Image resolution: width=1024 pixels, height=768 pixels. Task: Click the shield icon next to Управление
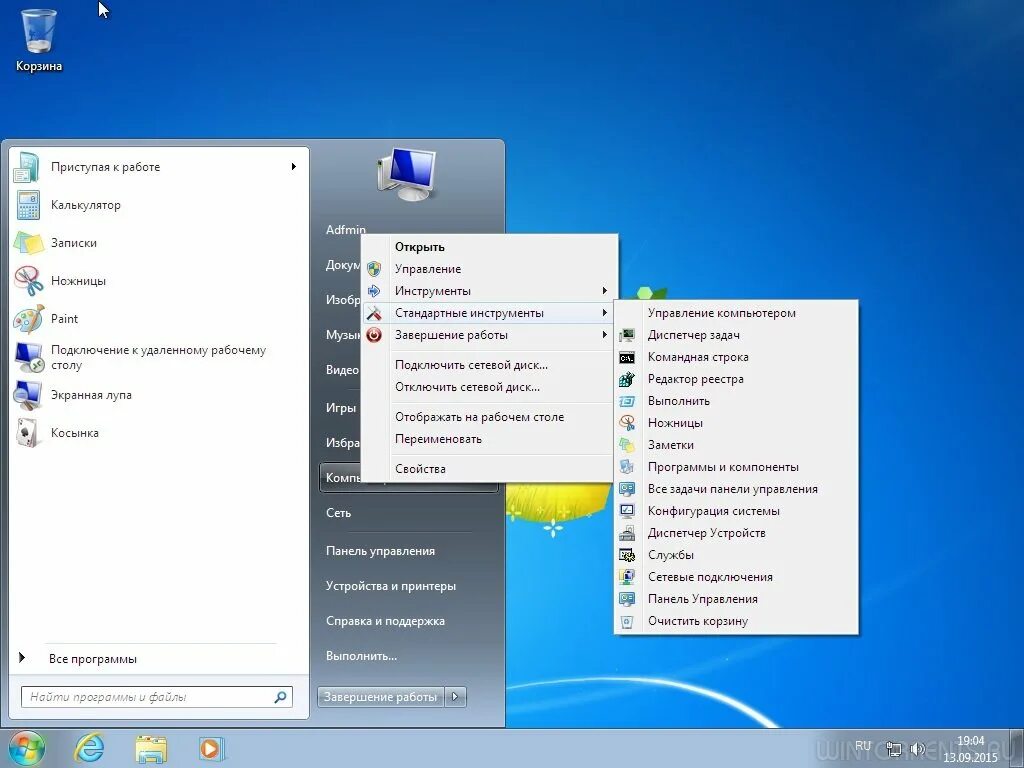(x=374, y=269)
